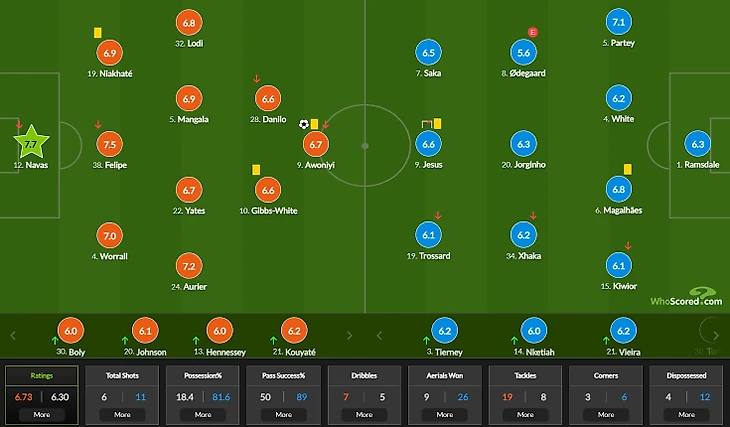Switch to the Total Shots stat tab
Screen dimensions: 730x427
(x=122, y=375)
